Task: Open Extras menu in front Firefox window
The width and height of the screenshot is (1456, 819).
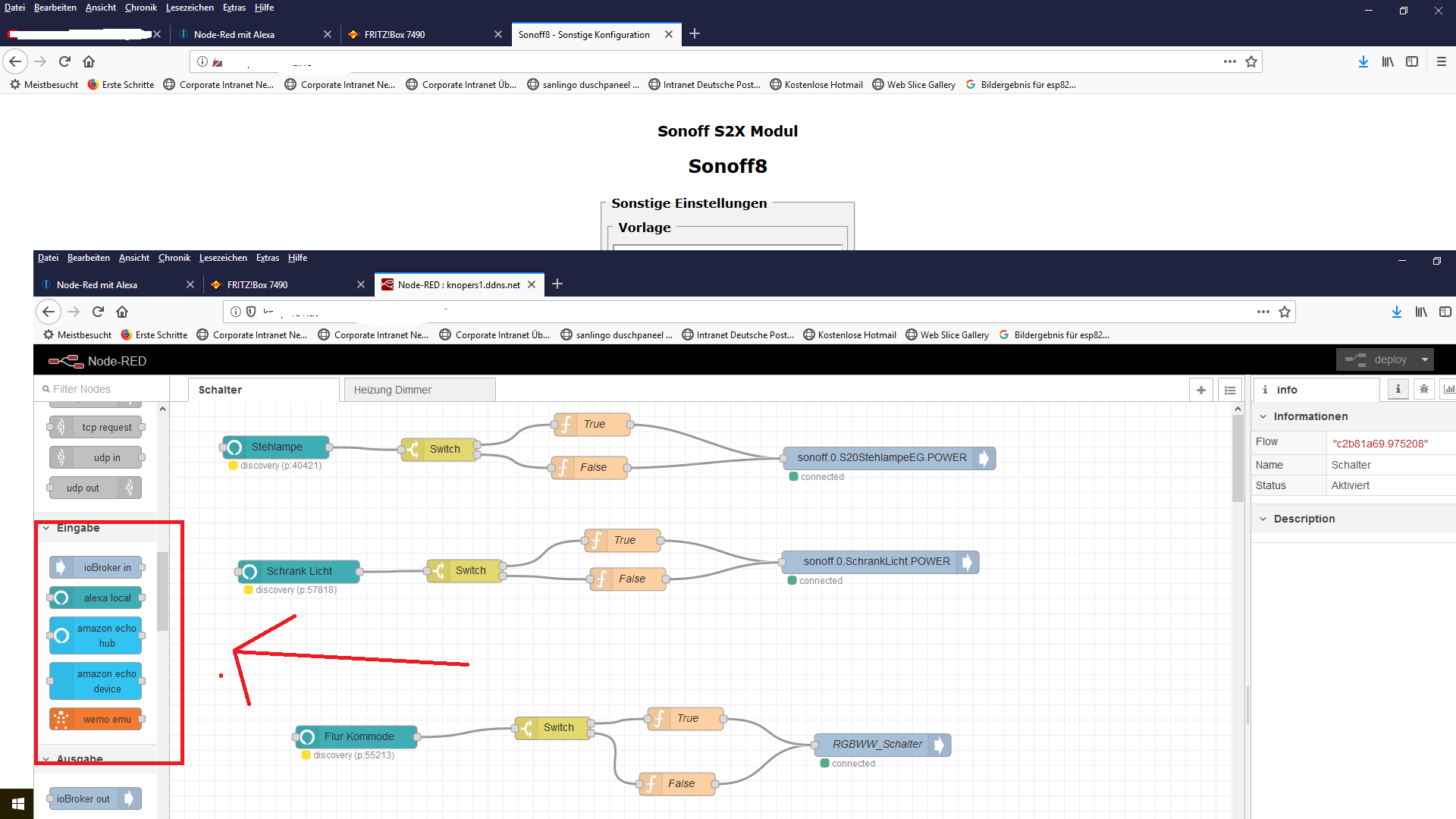Action: [x=268, y=258]
